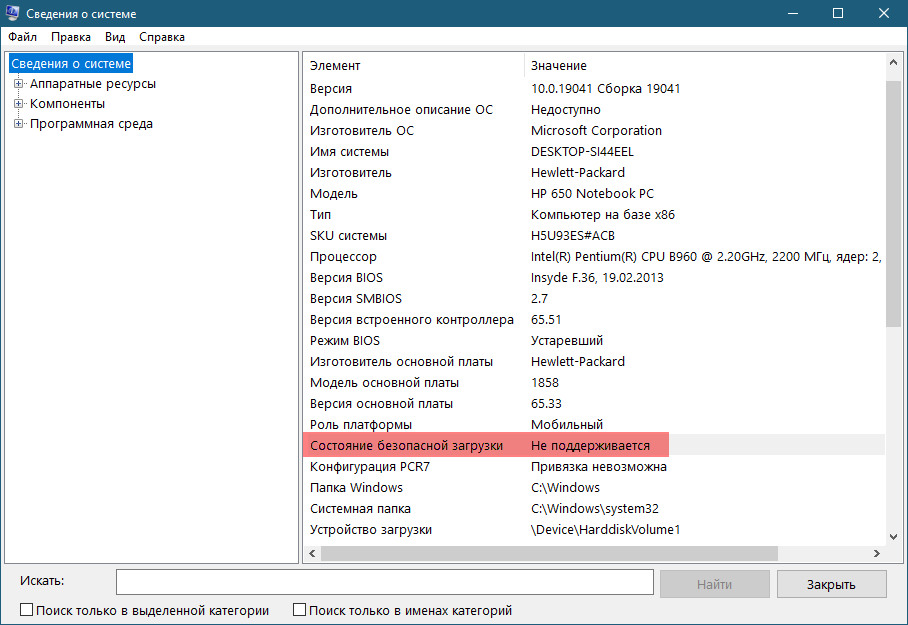The image size is (908, 625).
Task: Select the Процессор row
Action: [x=594, y=257]
